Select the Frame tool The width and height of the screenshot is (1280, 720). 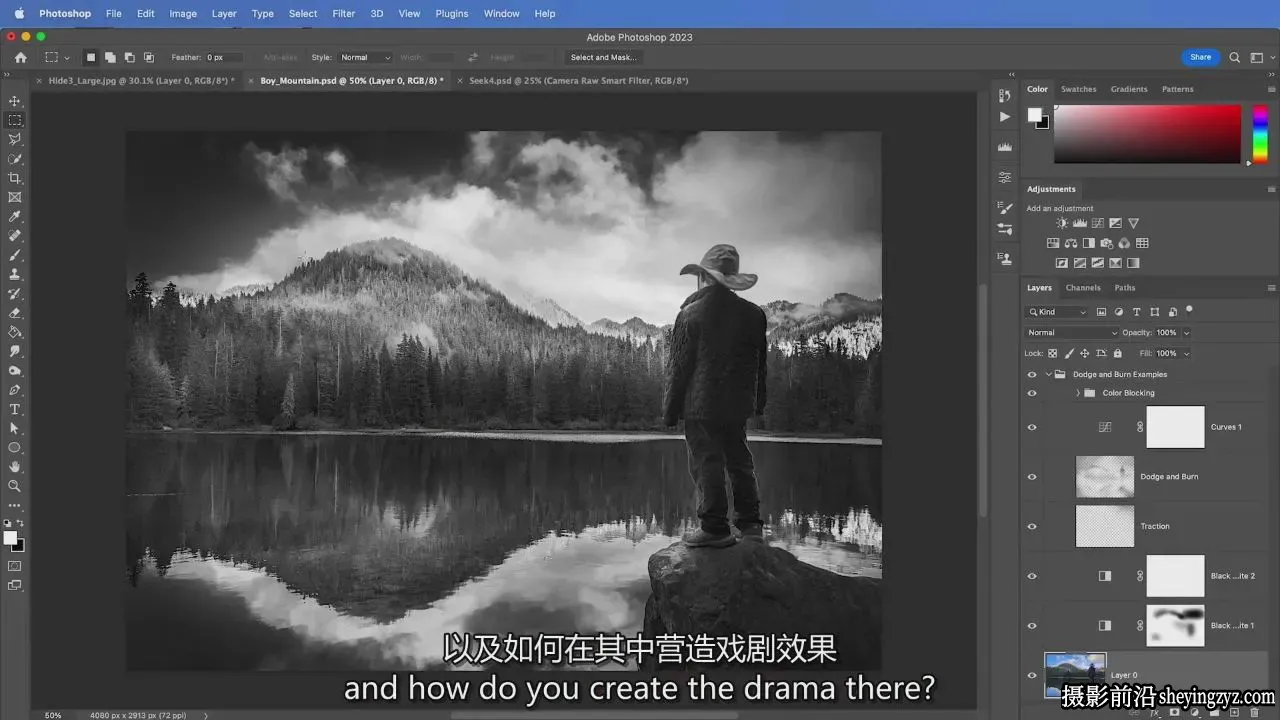click(15, 197)
